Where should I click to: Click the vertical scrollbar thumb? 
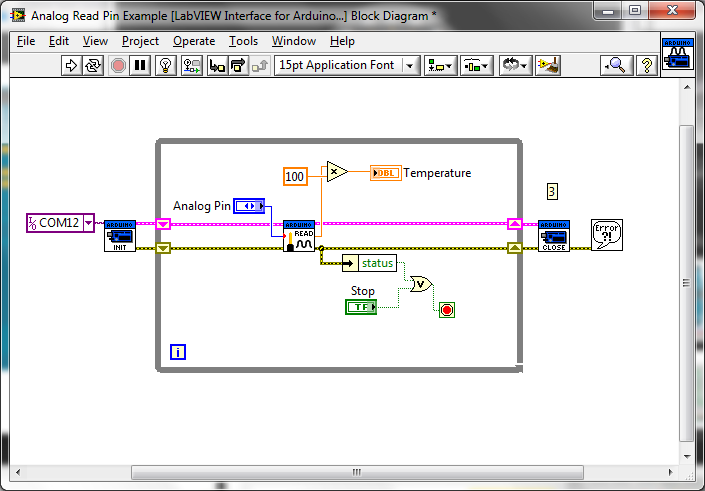(687, 283)
